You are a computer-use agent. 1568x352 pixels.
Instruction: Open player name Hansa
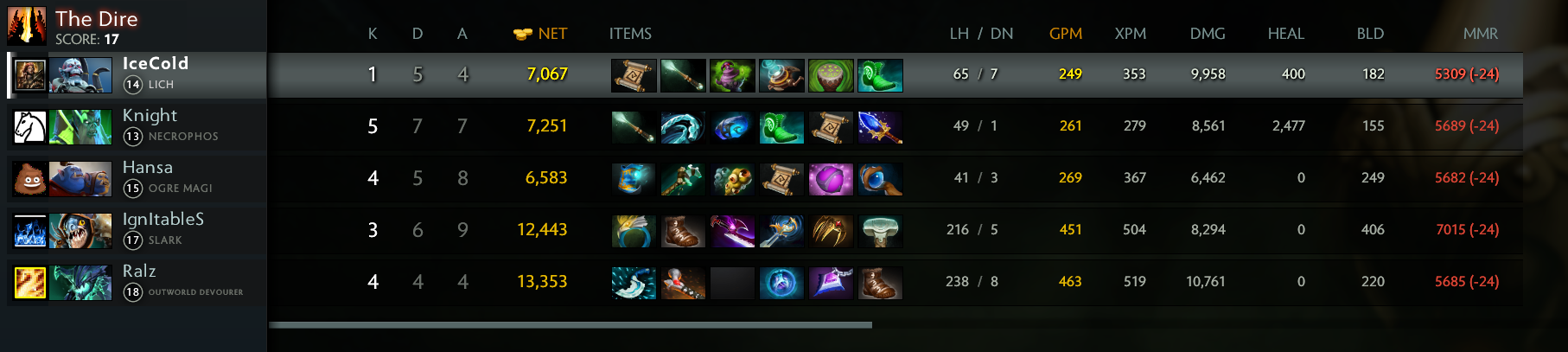[148, 167]
